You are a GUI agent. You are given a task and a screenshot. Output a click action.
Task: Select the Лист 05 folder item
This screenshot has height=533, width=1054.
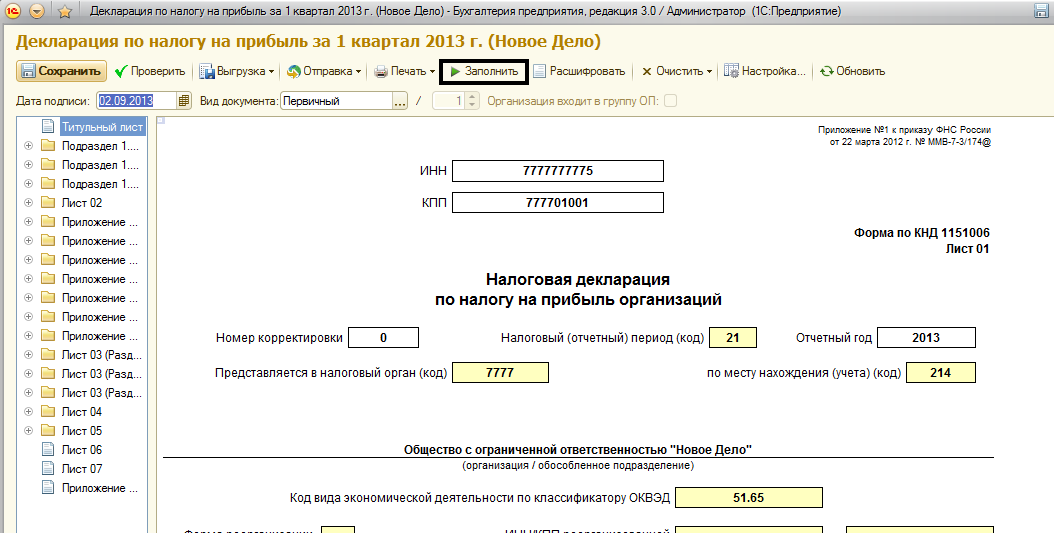pyautogui.click(x=82, y=431)
